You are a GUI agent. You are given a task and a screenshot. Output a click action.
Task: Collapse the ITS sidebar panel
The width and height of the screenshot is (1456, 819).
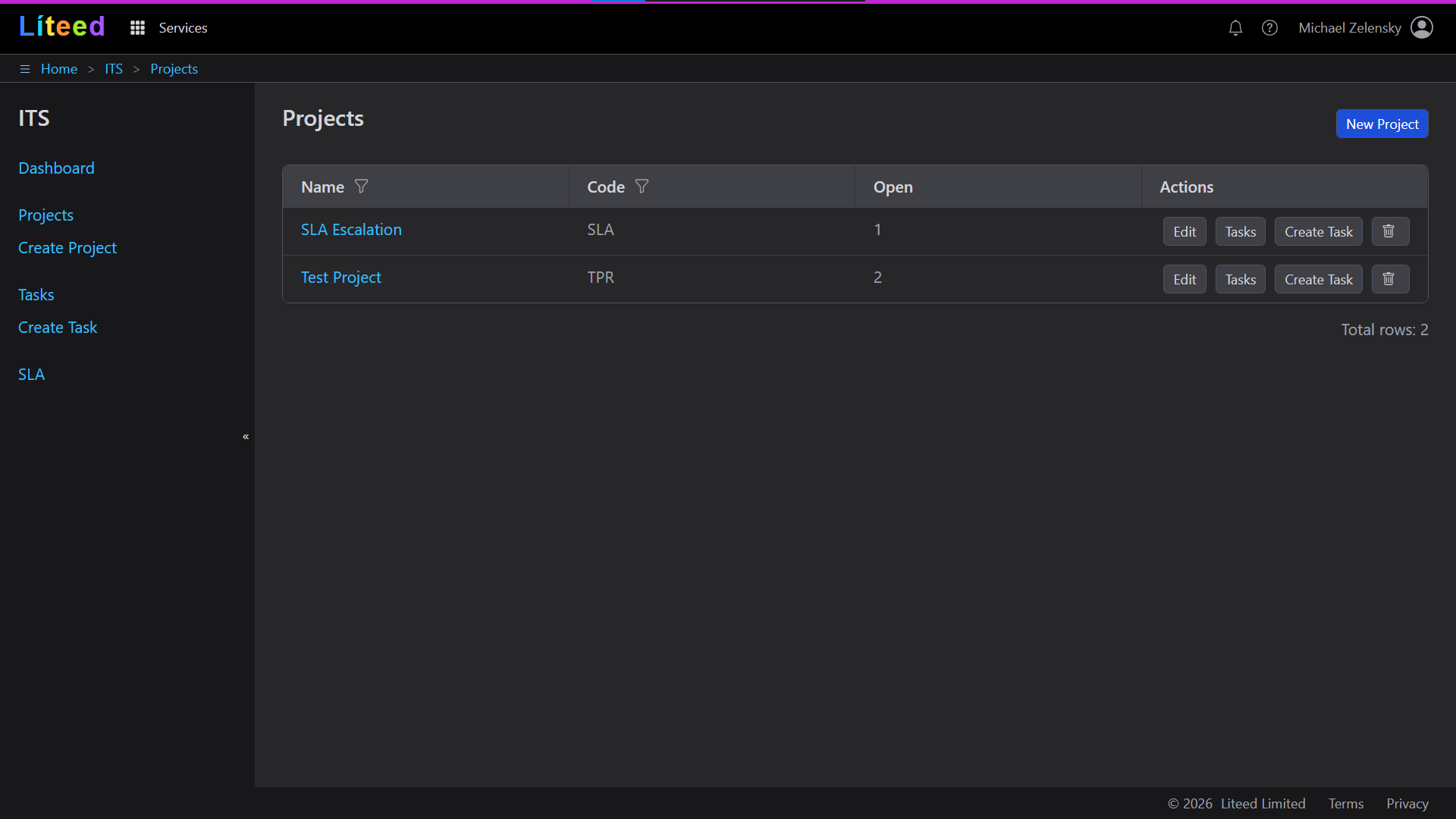point(246,437)
